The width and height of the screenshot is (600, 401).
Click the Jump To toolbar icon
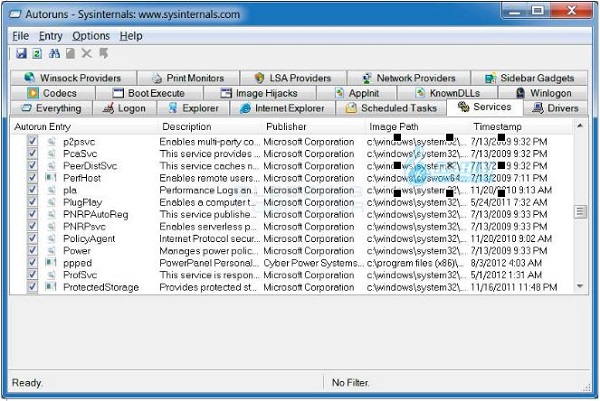point(103,53)
